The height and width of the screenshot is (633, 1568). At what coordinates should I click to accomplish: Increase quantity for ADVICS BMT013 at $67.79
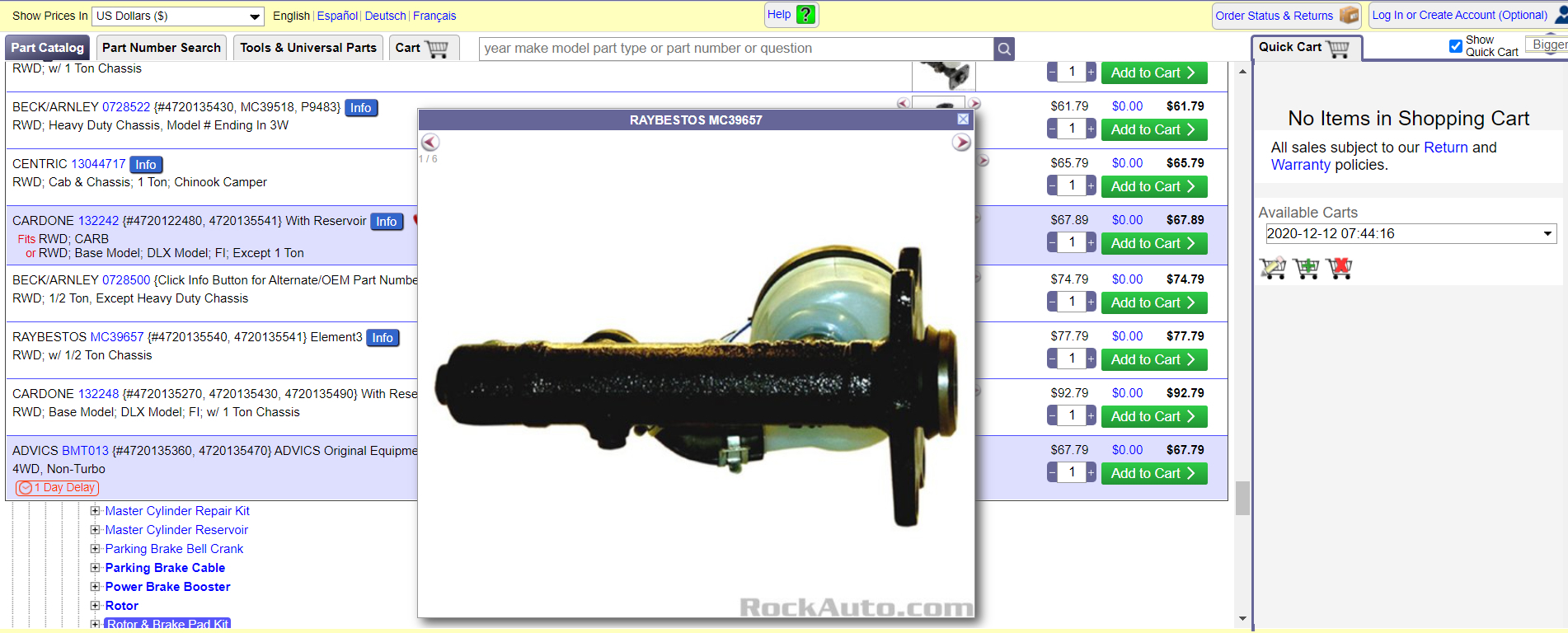tap(1091, 473)
